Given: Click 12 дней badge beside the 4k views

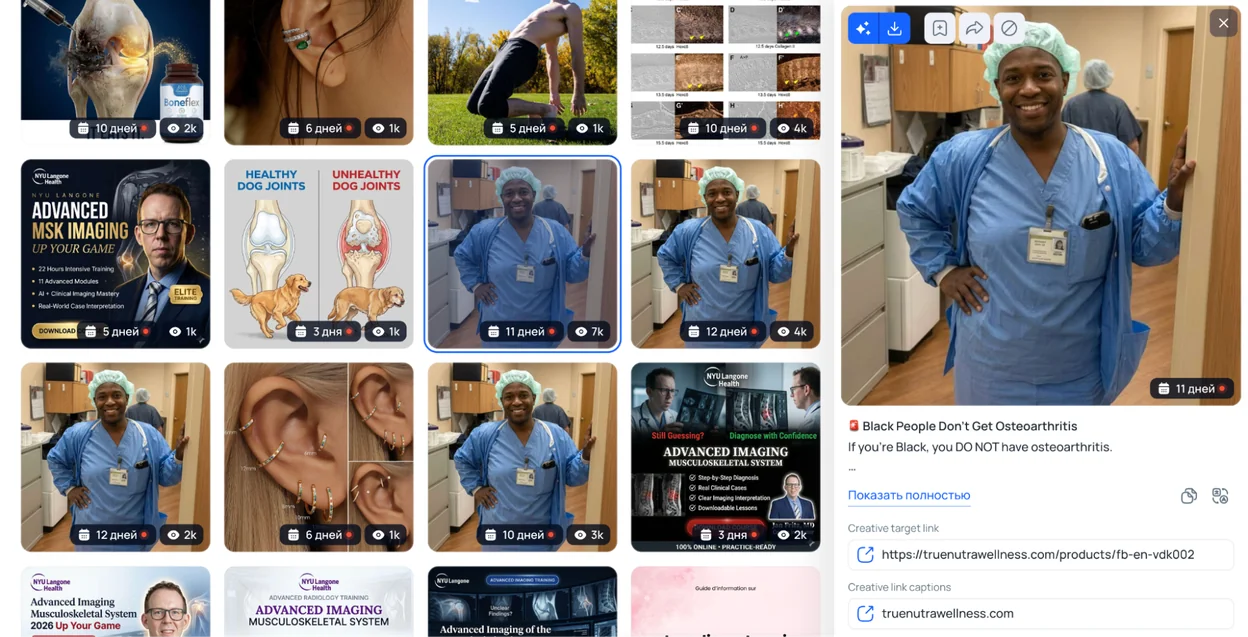Looking at the screenshot, I should coord(723,331).
